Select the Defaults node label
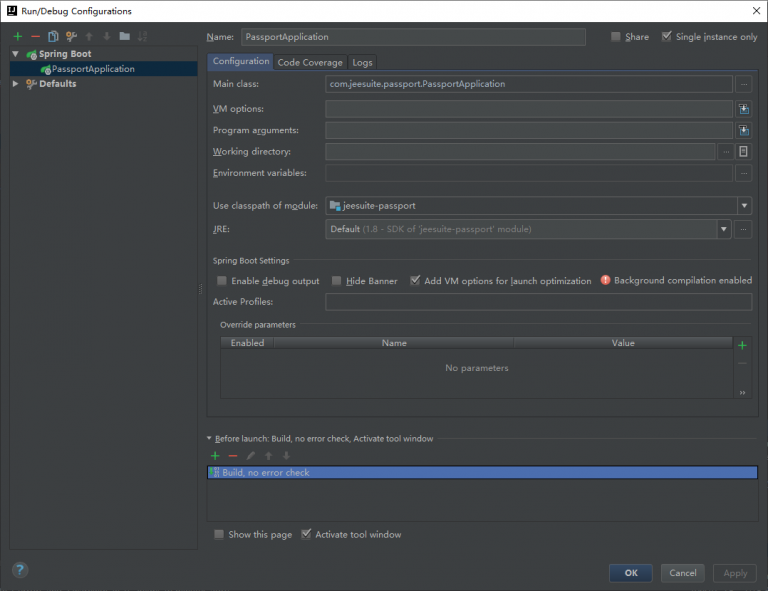768x591 pixels. [58, 84]
